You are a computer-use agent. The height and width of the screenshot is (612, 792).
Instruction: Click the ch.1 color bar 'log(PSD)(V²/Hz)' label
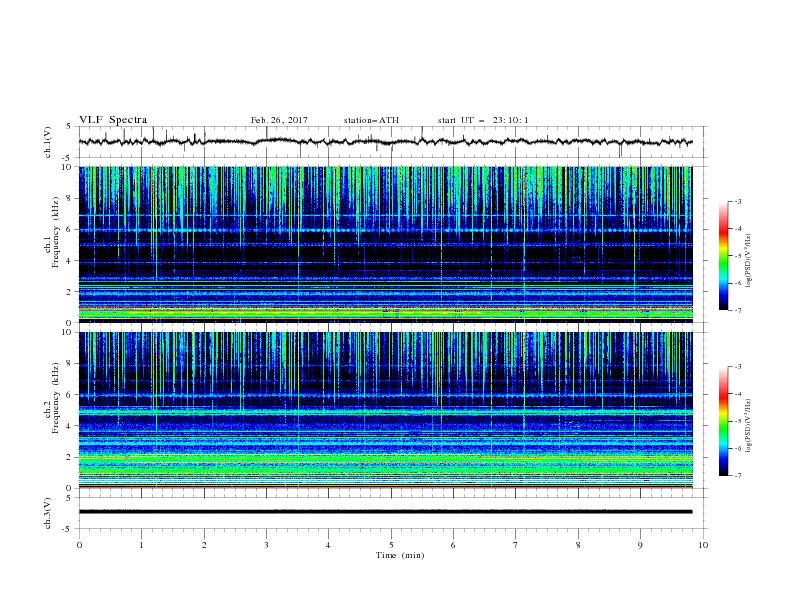click(x=749, y=261)
